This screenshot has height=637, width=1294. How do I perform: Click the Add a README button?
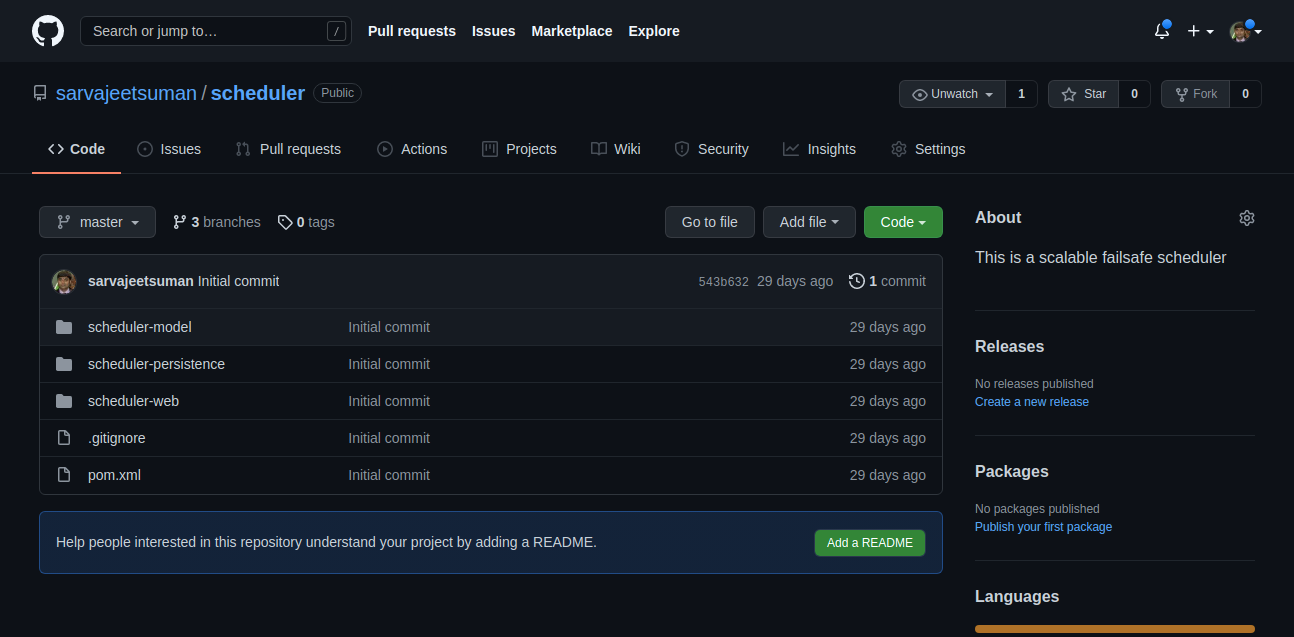[x=869, y=543]
